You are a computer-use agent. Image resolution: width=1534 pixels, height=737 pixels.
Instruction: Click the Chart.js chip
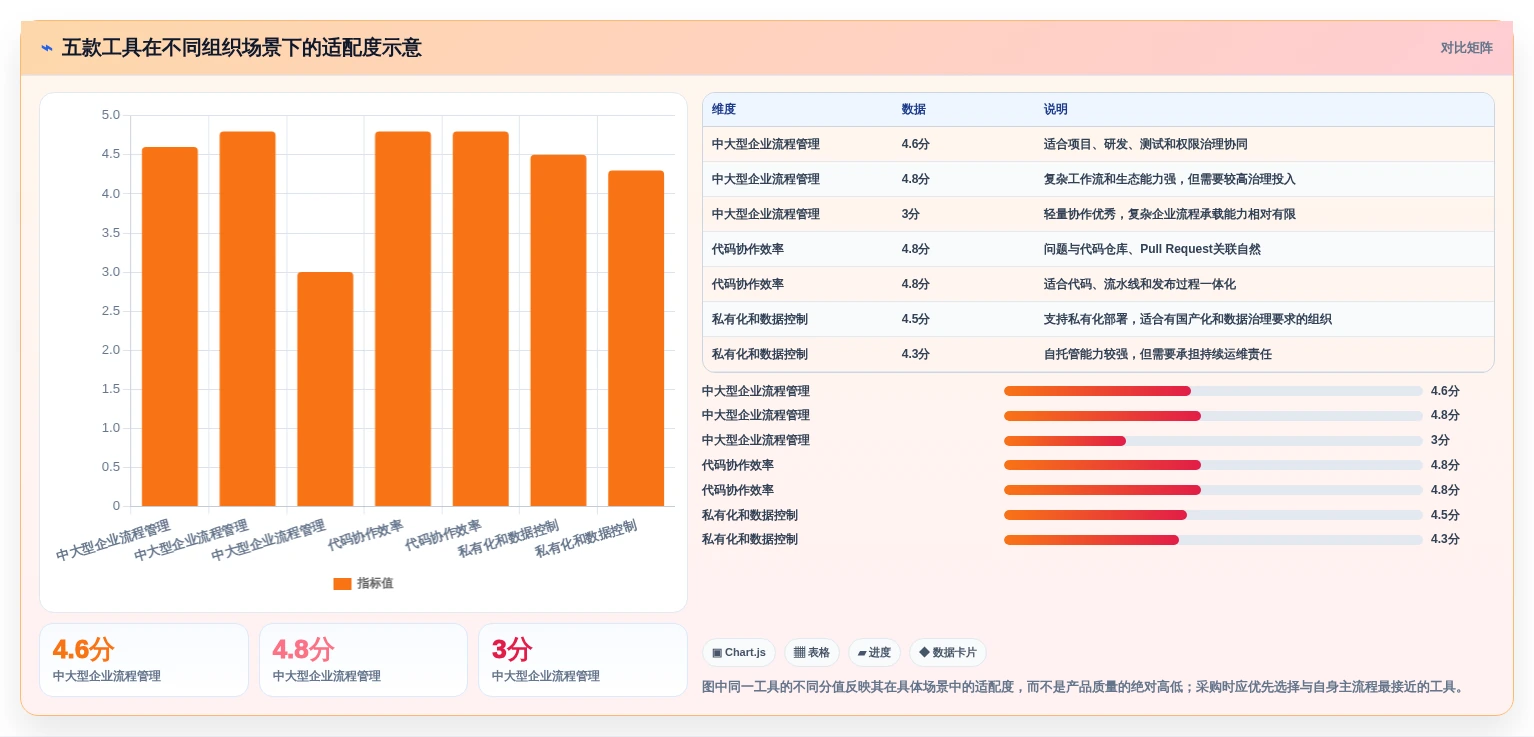pyautogui.click(x=739, y=653)
